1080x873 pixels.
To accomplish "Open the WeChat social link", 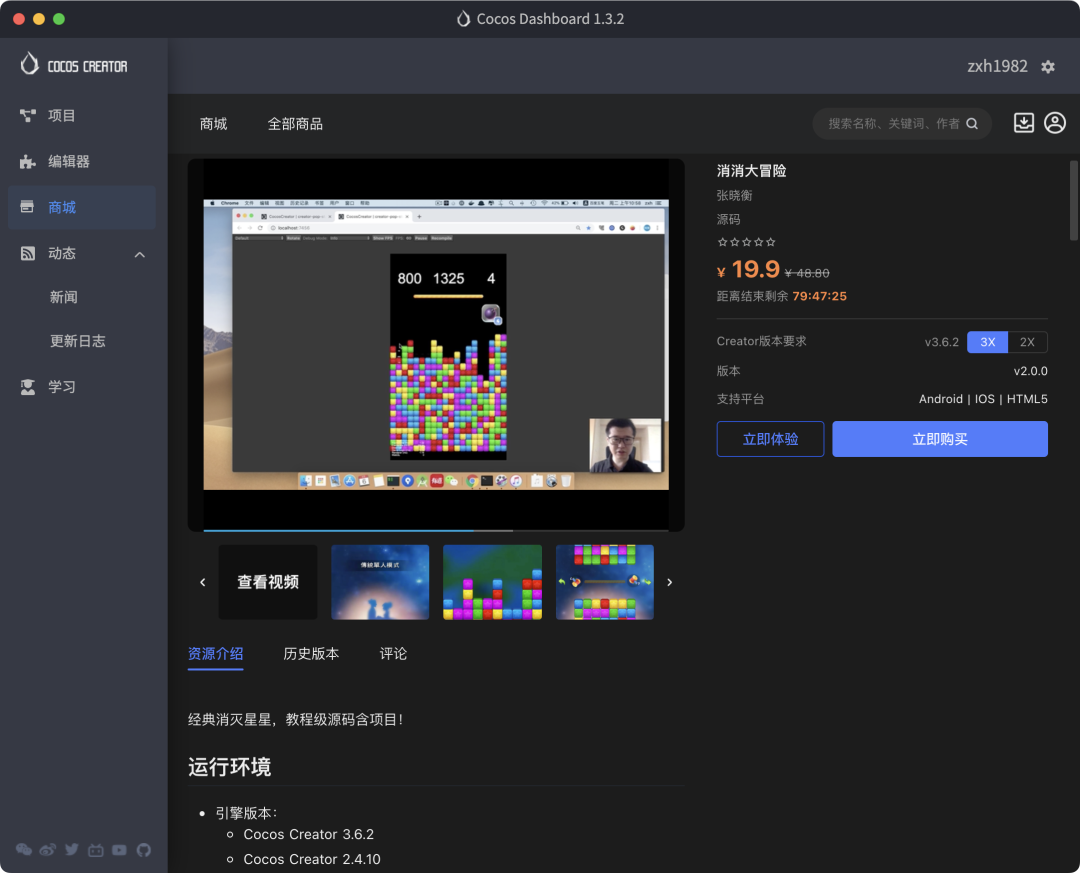I will pyautogui.click(x=24, y=850).
